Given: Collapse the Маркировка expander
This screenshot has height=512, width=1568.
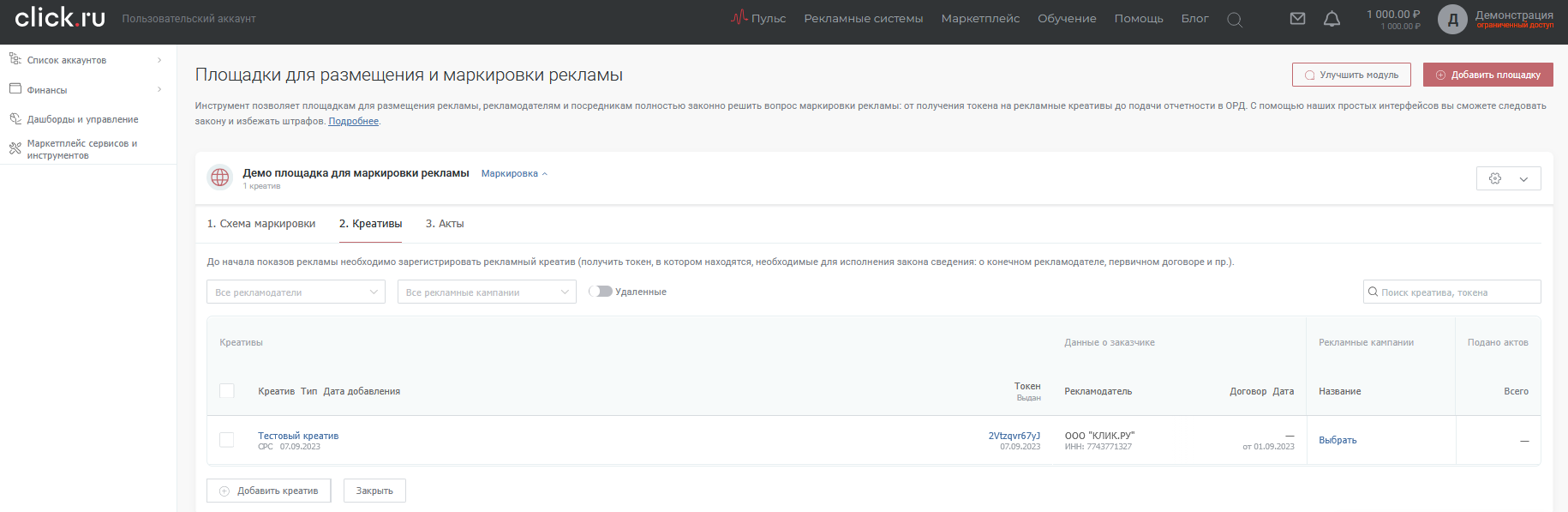Looking at the screenshot, I should coord(514,174).
